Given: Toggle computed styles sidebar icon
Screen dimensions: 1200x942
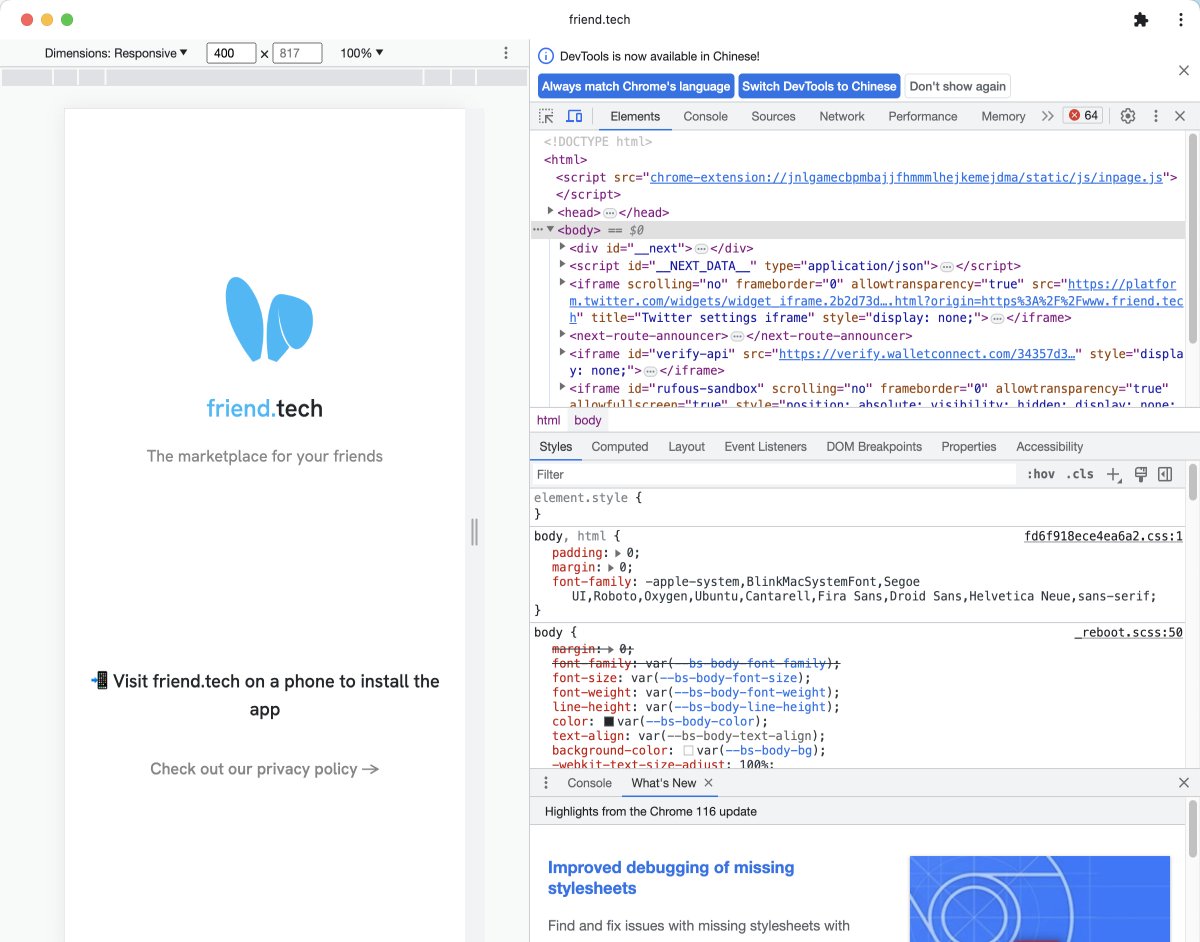Looking at the screenshot, I should 1165,474.
